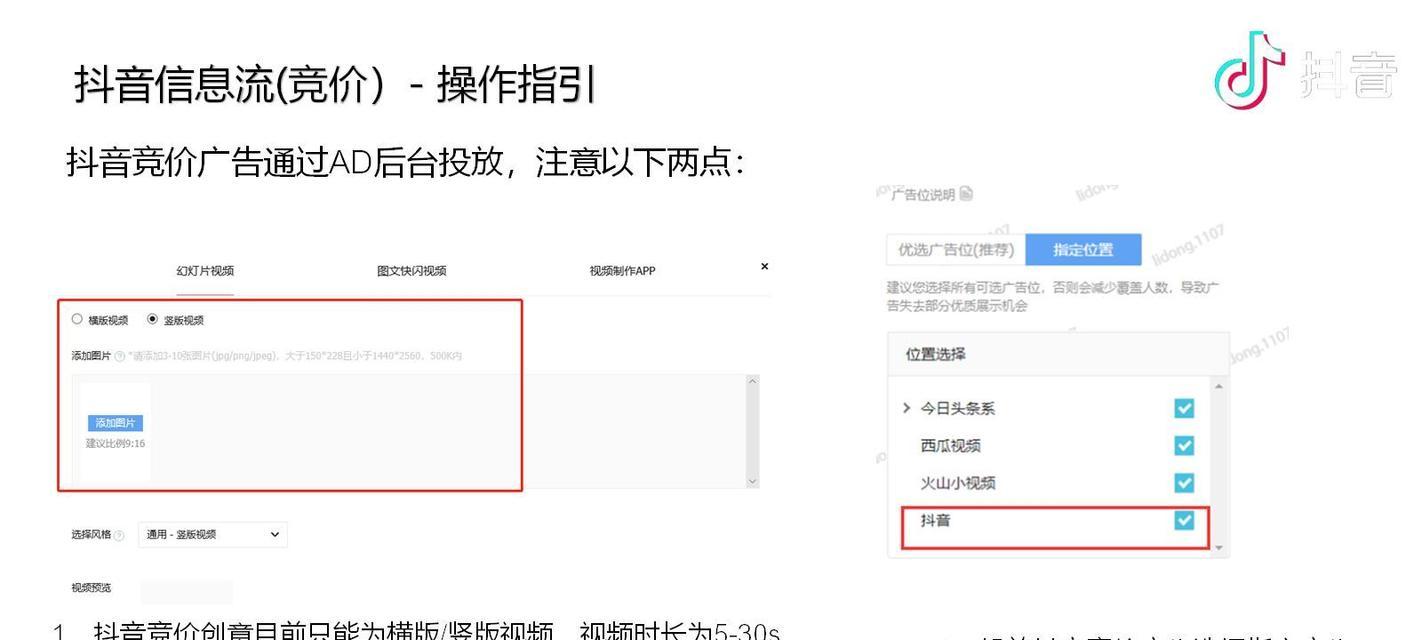This screenshot has width=1422, height=640.
Task: Select 横版视频 radio option
Action: coord(77,320)
